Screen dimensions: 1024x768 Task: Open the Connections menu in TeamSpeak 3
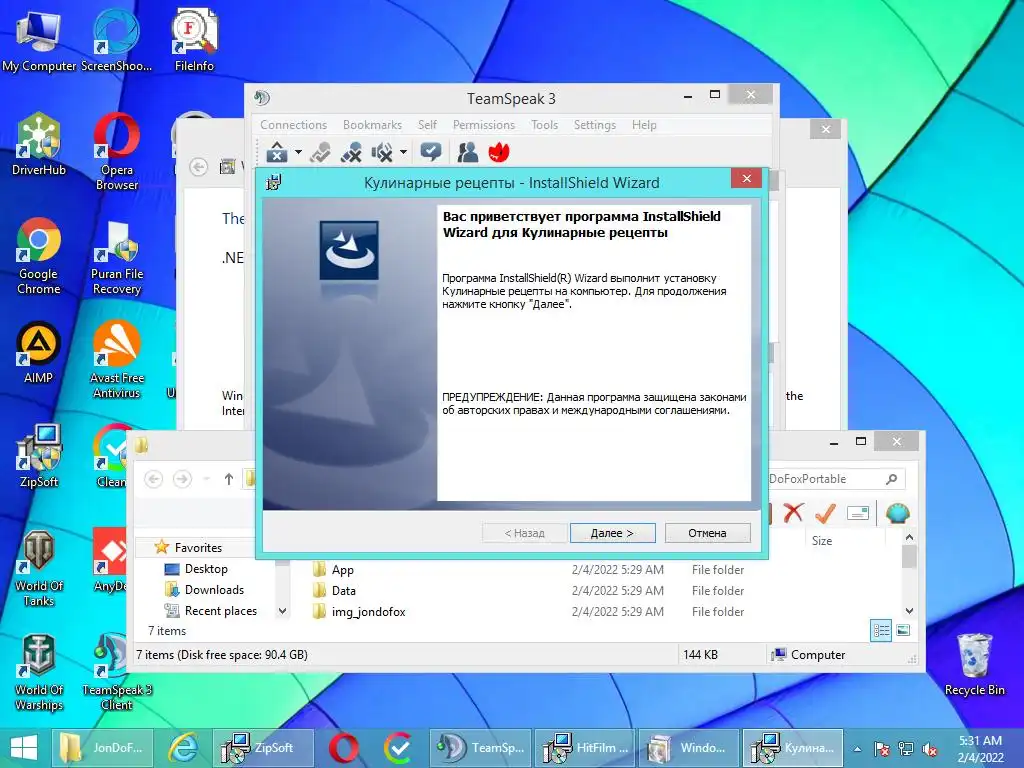293,125
